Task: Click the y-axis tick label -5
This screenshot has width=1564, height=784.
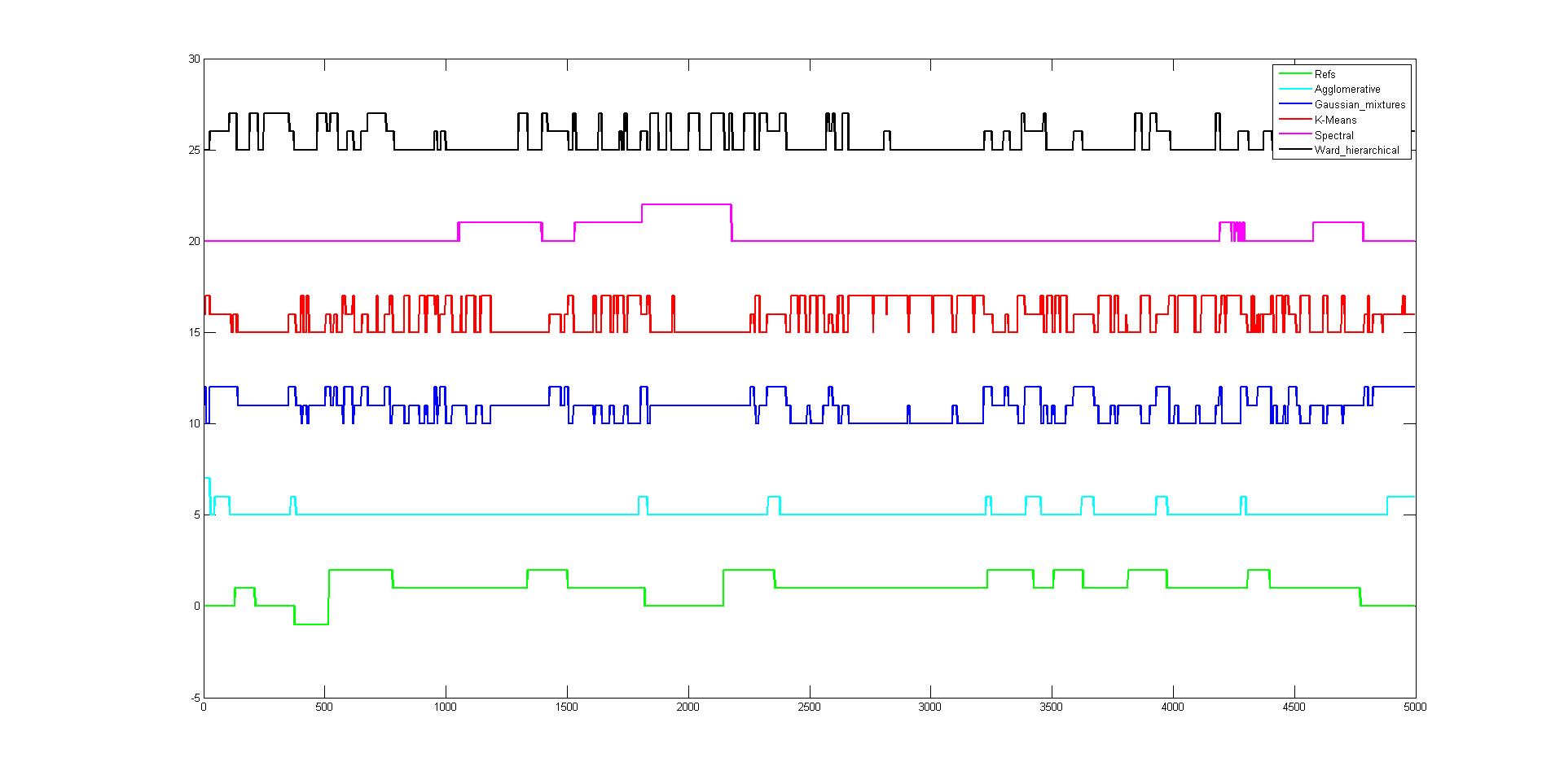Action: (x=194, y=698)
